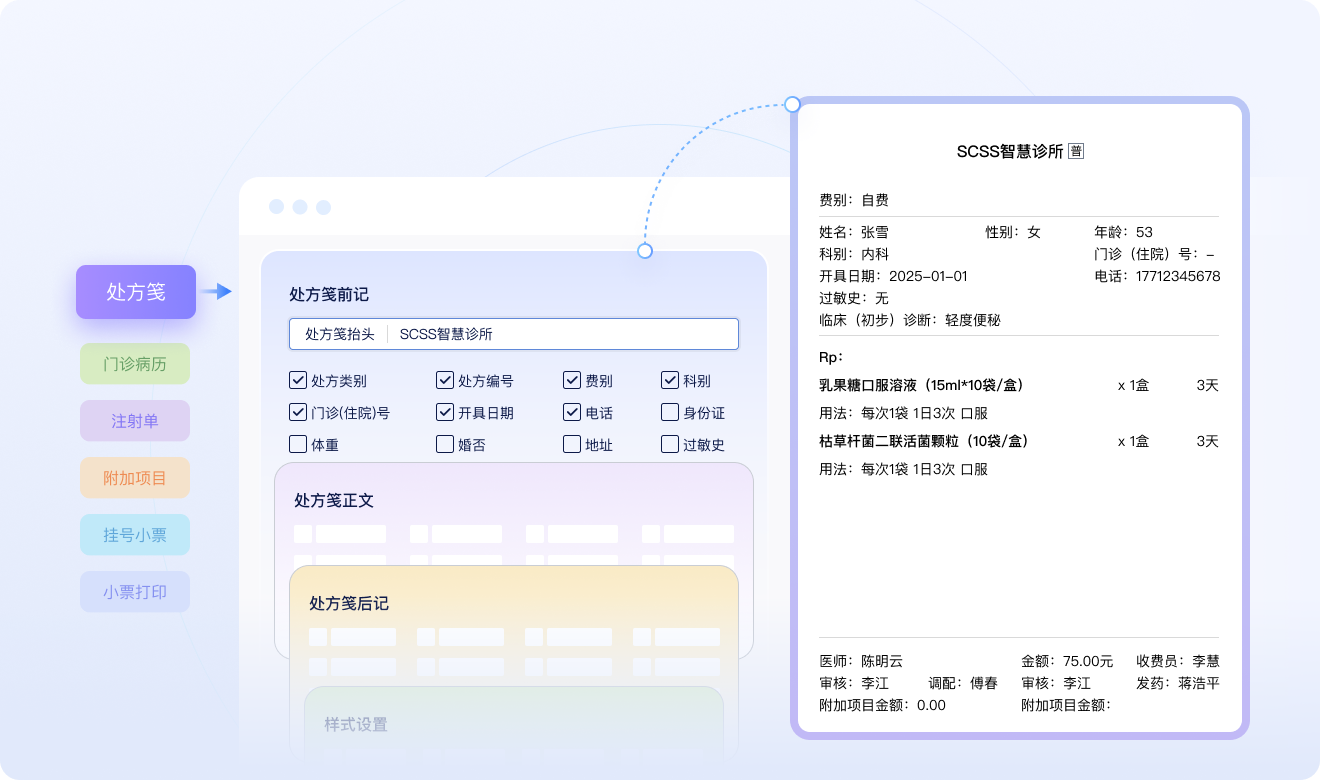
Task: Expand the 处方笺正文 panel
Action: [334, 500]
